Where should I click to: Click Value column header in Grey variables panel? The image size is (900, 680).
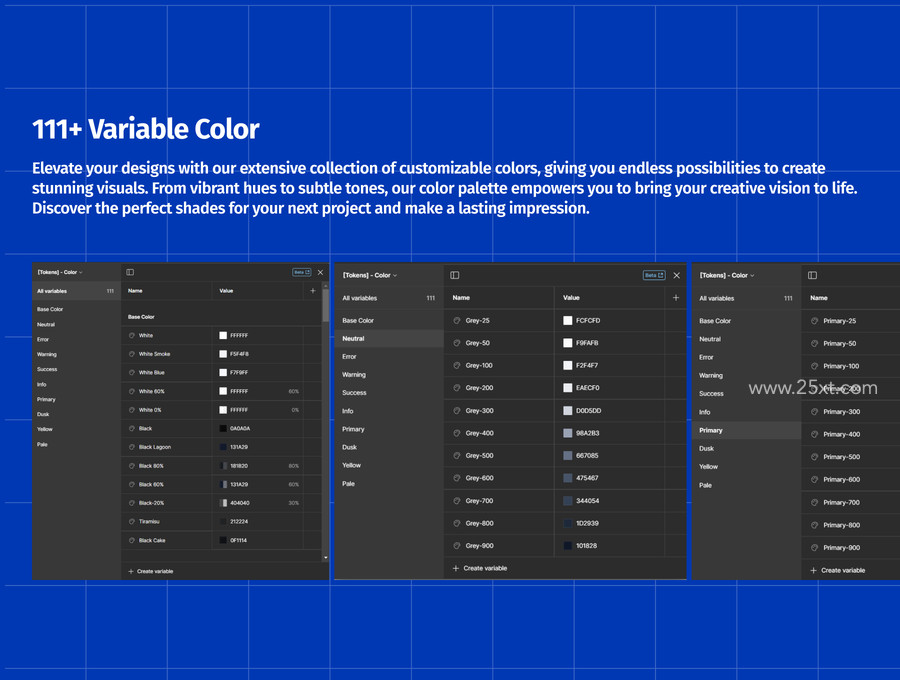tap(571, 298)
